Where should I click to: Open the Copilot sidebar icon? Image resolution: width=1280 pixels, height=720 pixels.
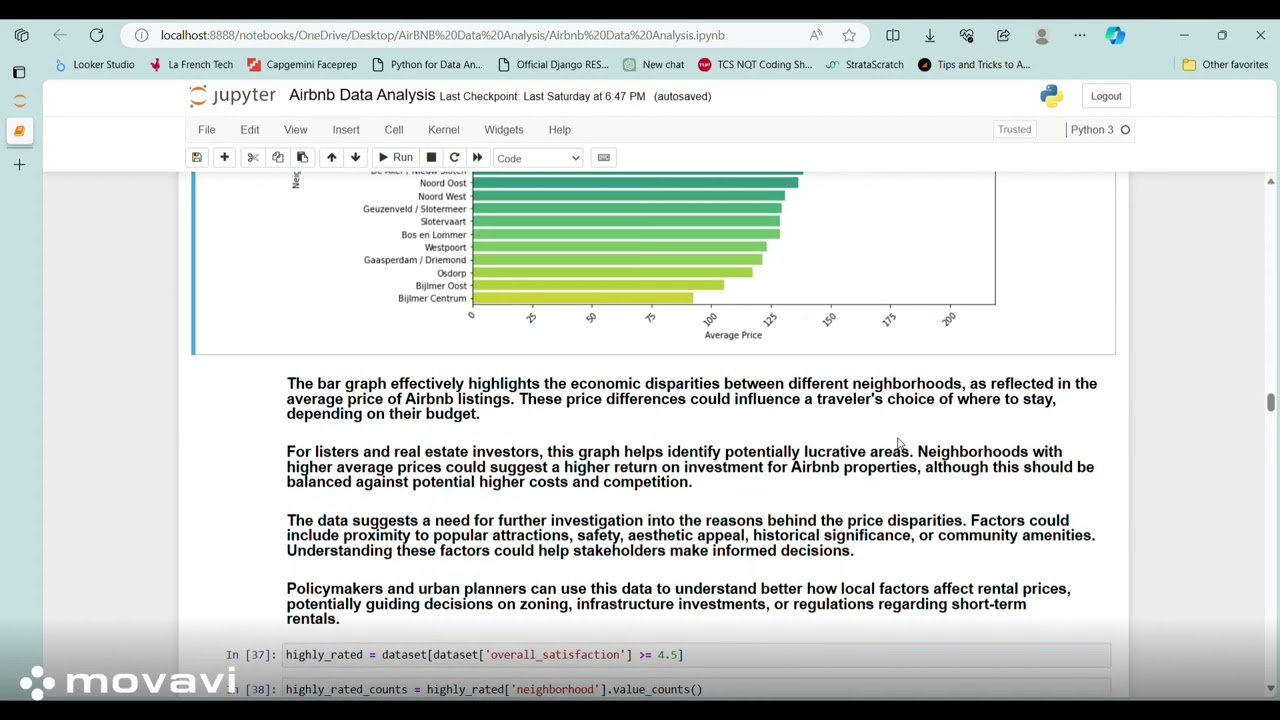1116,35
